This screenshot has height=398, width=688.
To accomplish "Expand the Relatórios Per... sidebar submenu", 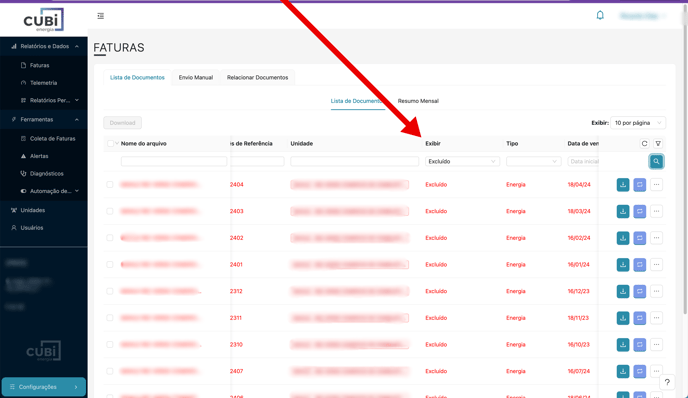I will click(x=49, y=100).
